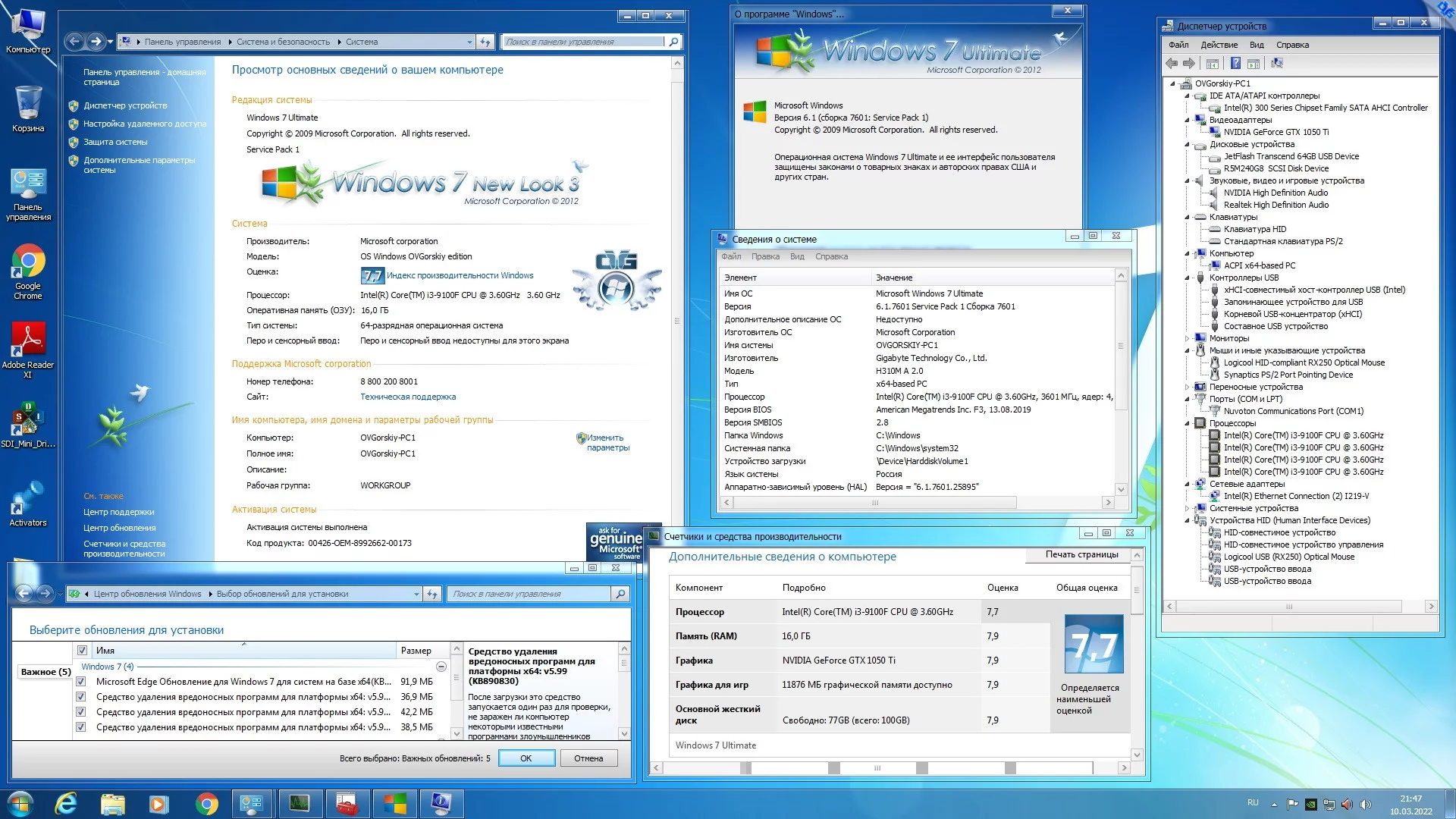The image size is (1456, 819).
Task: Collapse the Процессоры tree node
Action: click(1188, 423)
